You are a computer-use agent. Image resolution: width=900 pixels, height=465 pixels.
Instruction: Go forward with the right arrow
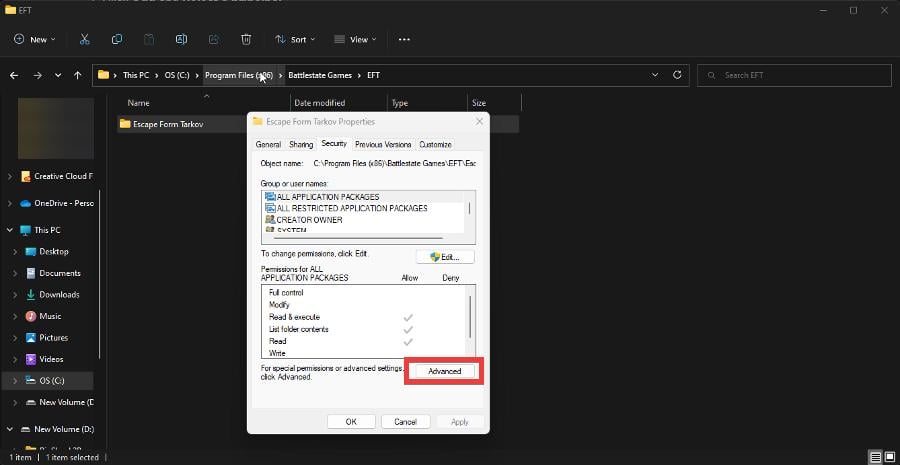coord(37,75)
